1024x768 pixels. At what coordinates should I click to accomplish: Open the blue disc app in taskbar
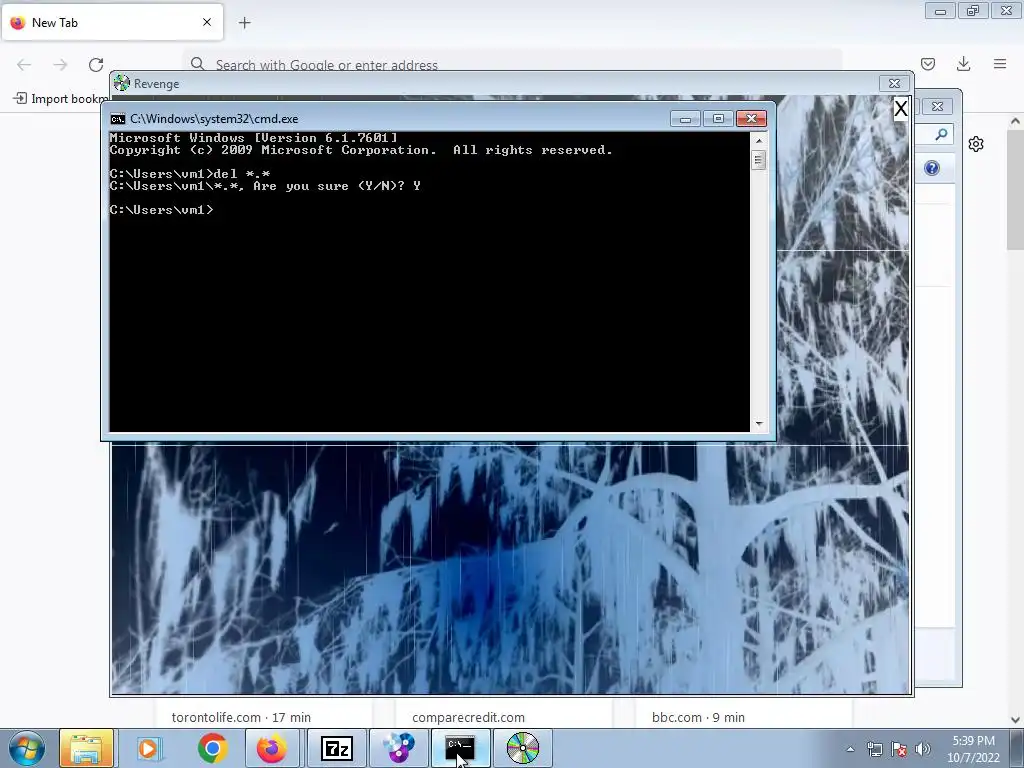(x=398, y=748)
